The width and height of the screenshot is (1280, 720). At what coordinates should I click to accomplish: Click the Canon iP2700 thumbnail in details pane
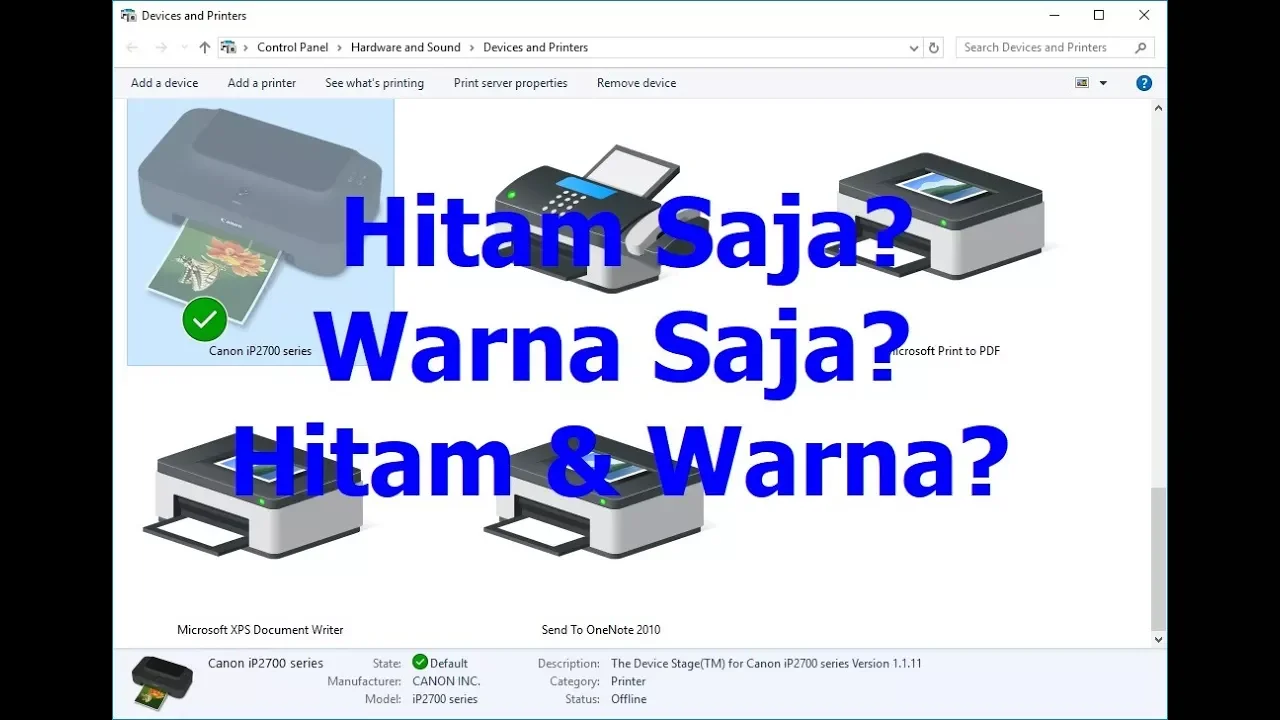pyautogui.click(x=162, y=682)
